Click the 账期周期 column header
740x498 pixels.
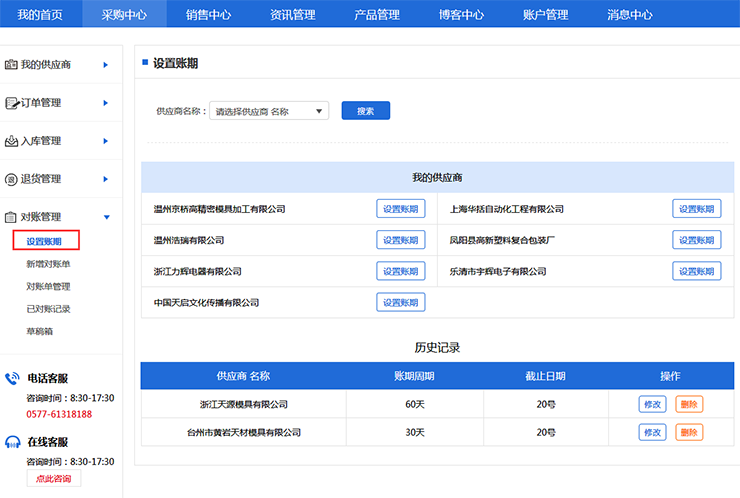pos(414,376)
